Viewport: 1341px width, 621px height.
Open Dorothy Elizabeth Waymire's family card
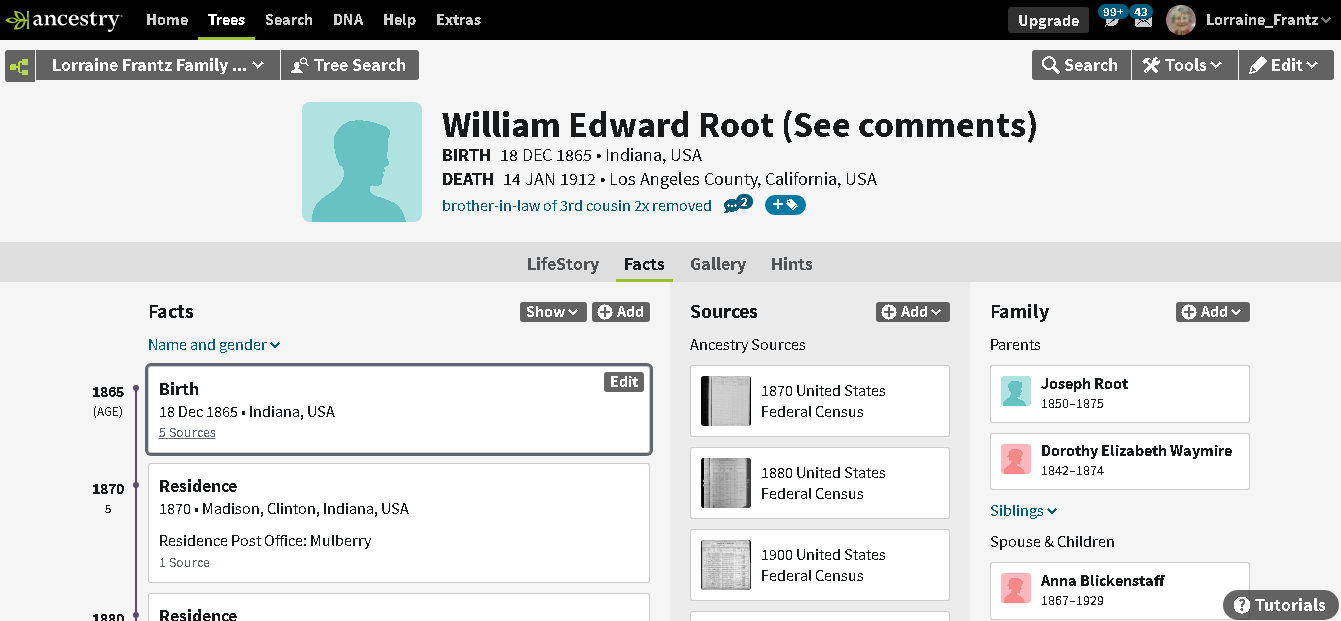pyautogui.click(x=1119, y=461)
